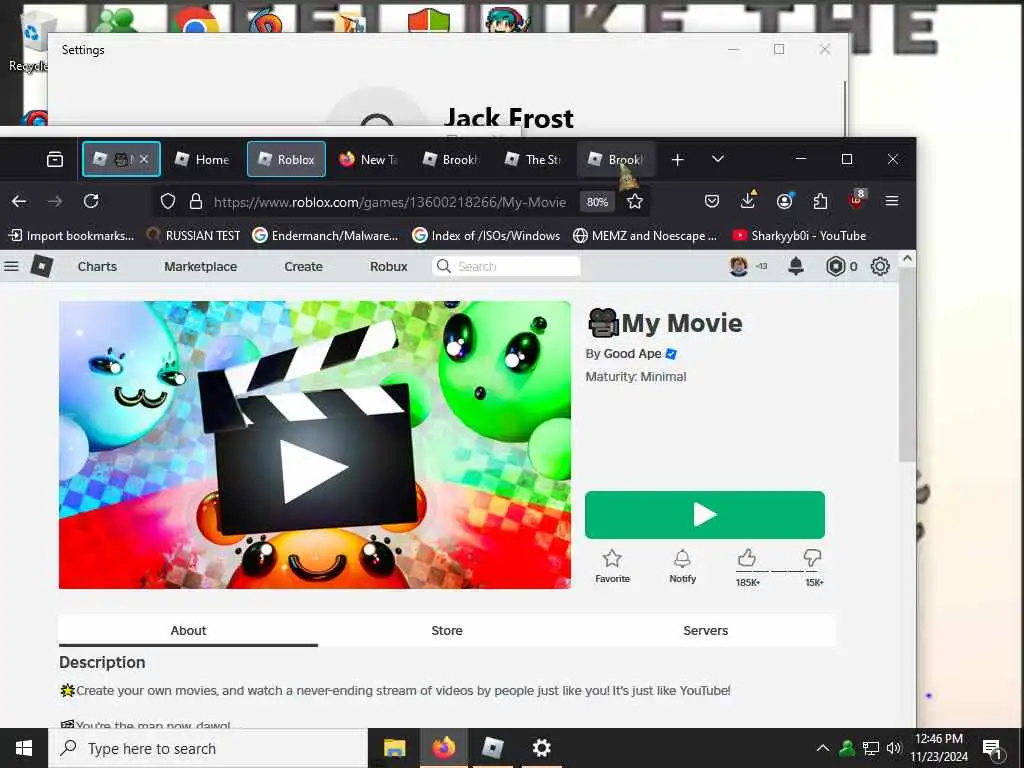Reload the current Roblox page

click(x=91, y=201)
